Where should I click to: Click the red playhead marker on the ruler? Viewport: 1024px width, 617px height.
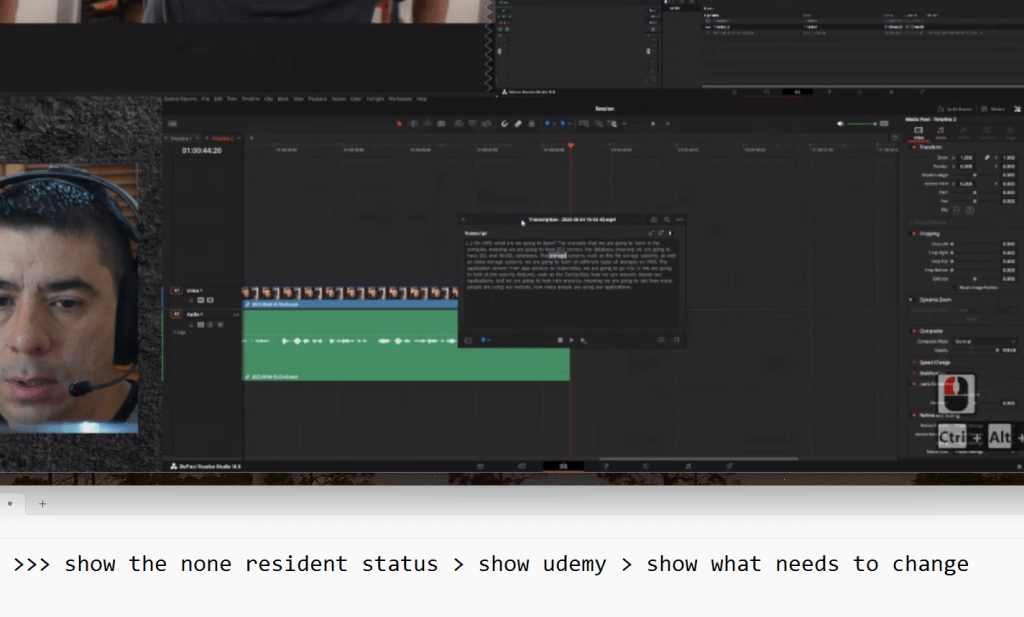click(x=570, y=145)
